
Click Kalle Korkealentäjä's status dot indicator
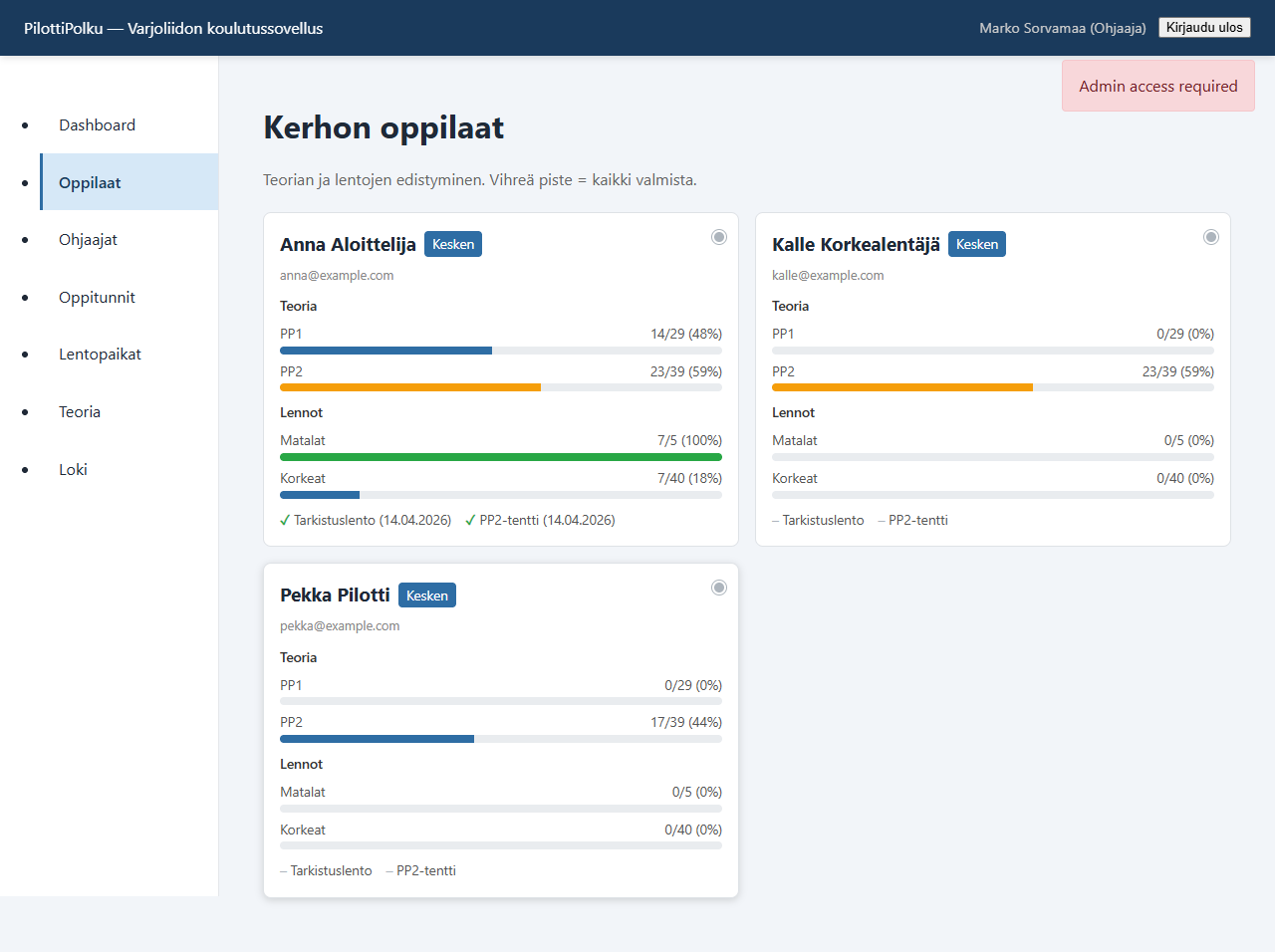point(1211,237)
